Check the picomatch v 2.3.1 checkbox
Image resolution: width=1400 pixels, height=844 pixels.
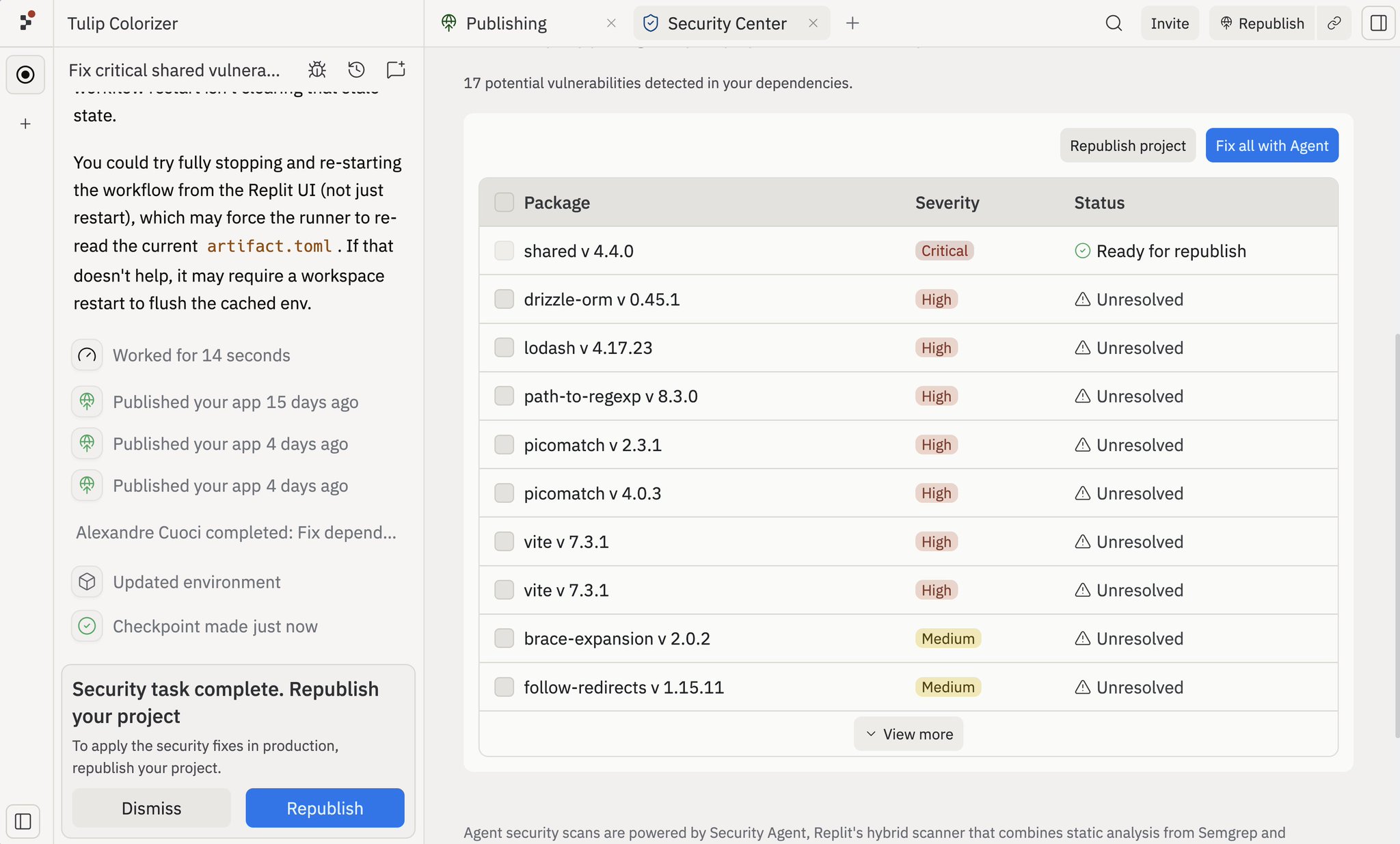pos(504,445)
